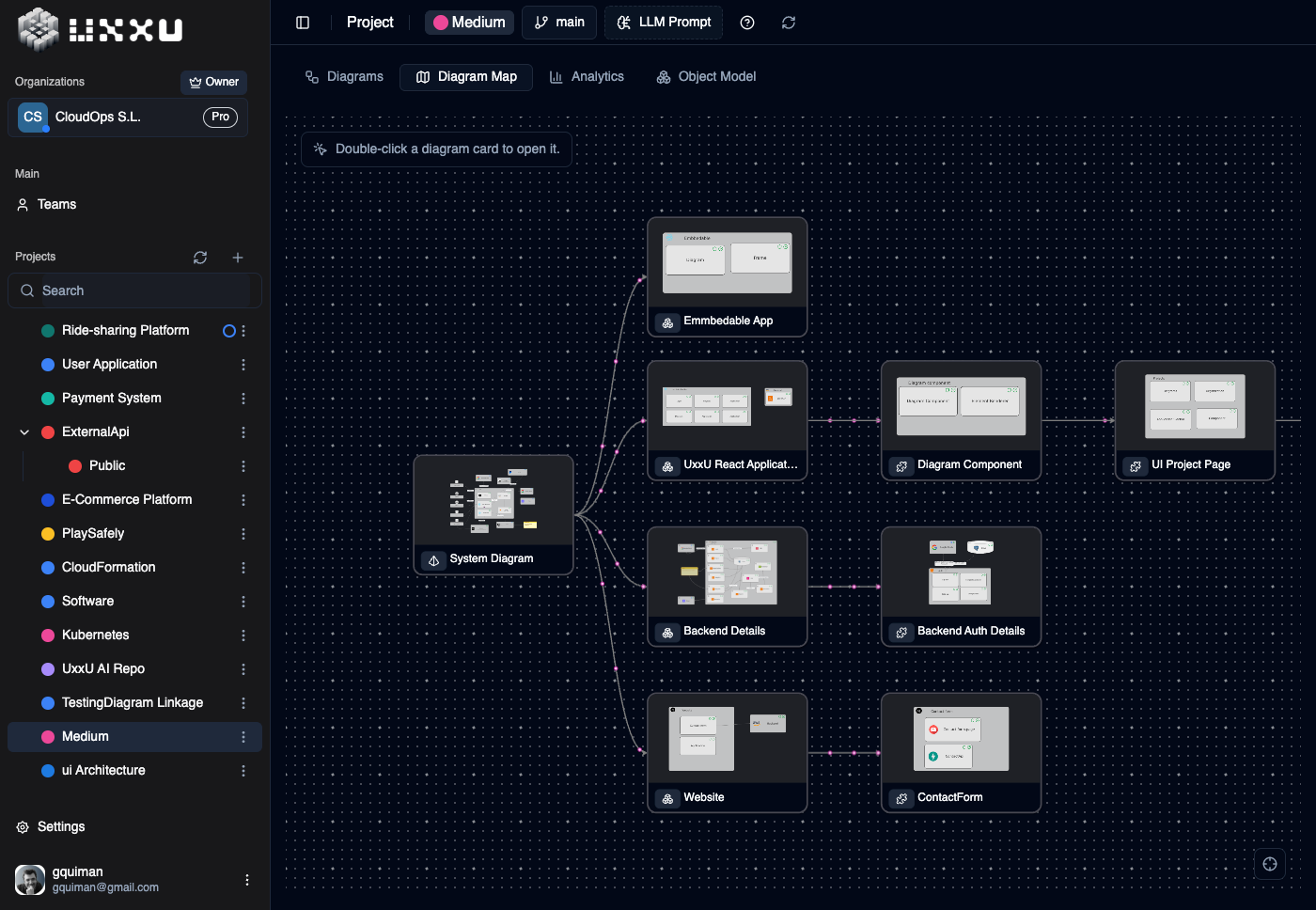1316x910 pixels.
Task: Click the gquiman profile avatar
Action: click(30, 880)
